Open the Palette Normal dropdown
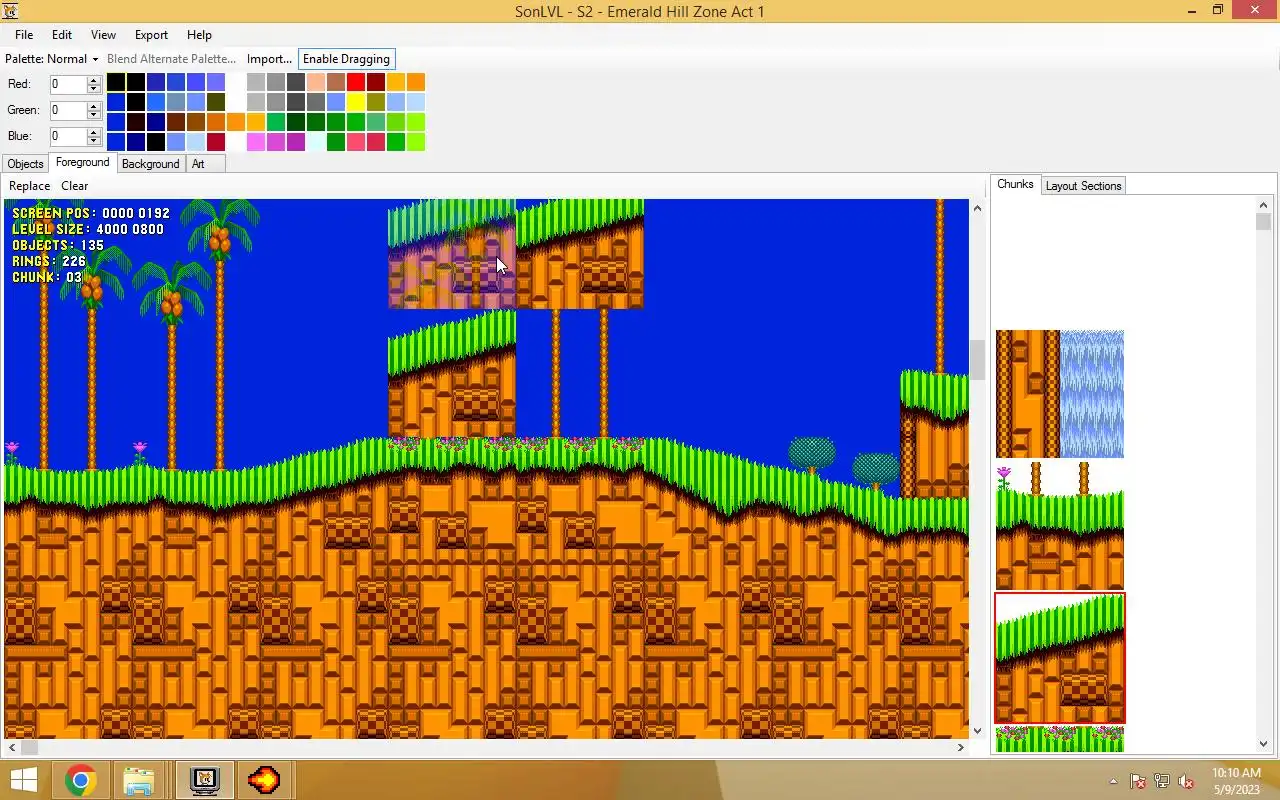The height and width of the screenshot is (800, 1280). [52, 59]
